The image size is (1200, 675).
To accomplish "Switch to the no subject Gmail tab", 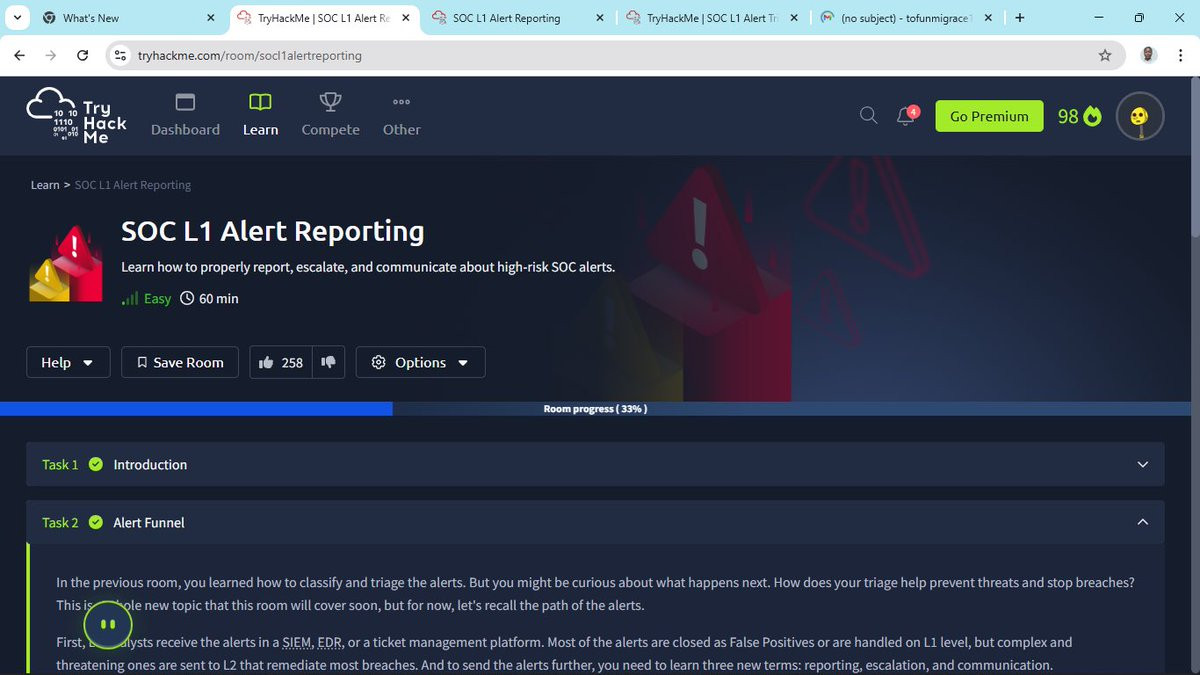I will point(906,18).
